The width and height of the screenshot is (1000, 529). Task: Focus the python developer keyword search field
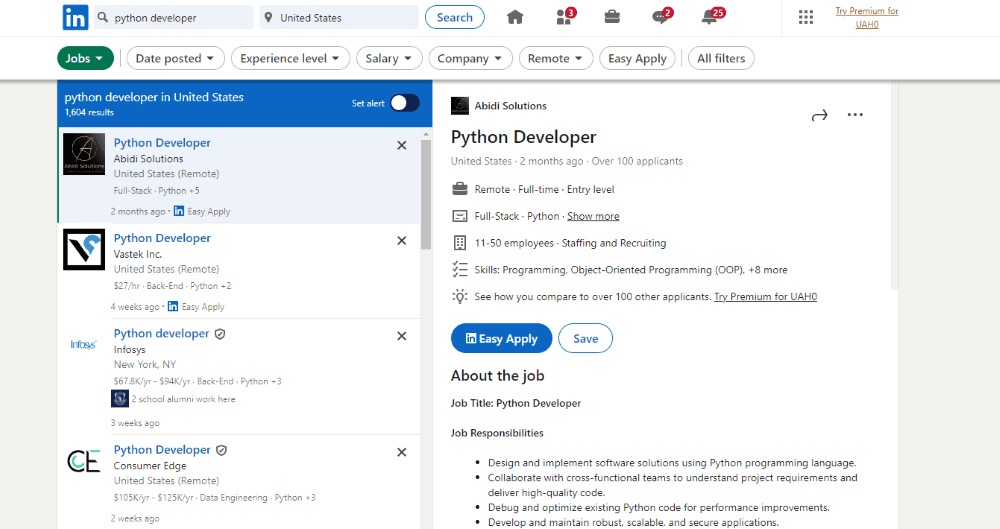(173, 17)
